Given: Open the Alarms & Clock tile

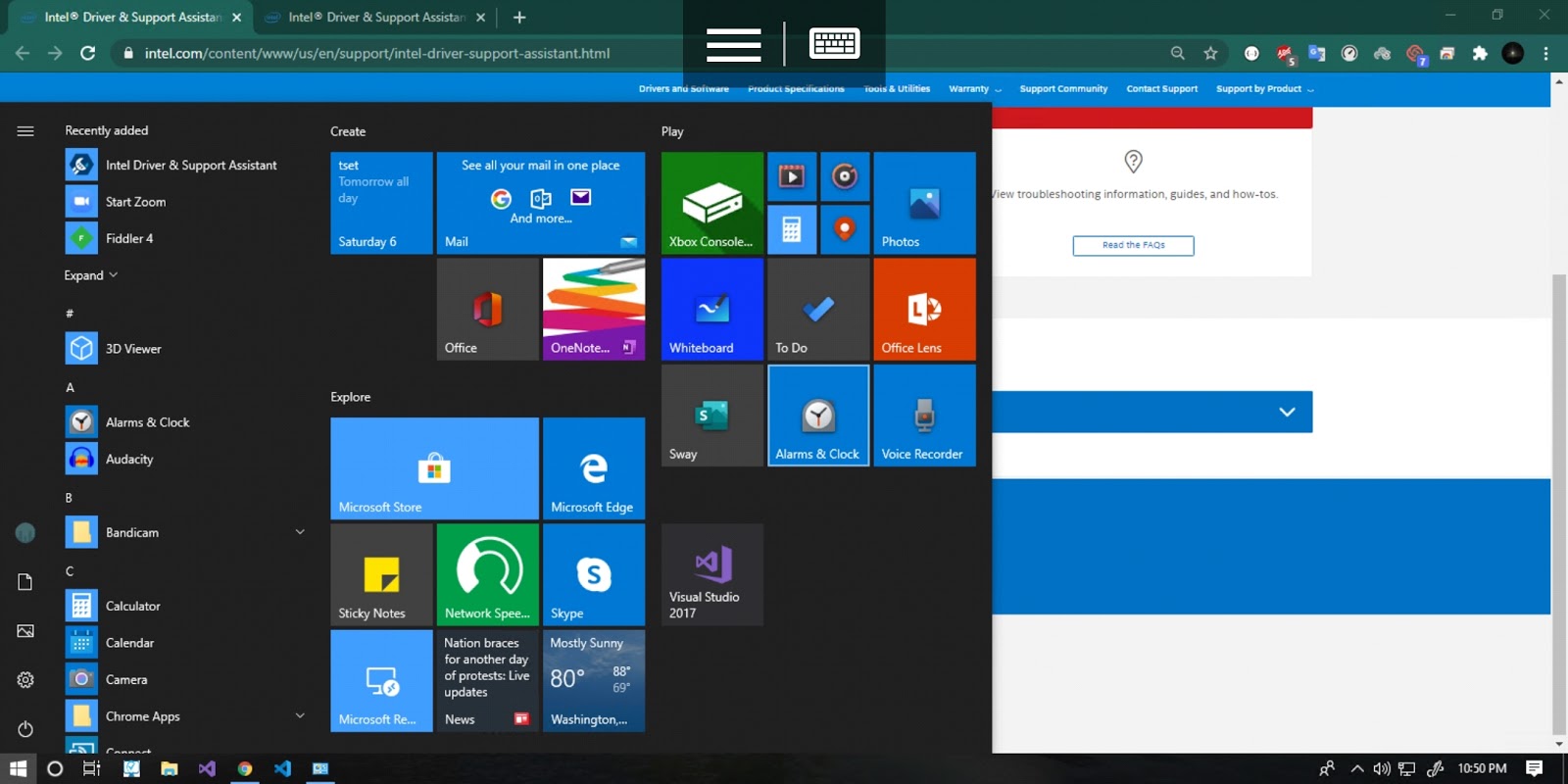Looking at the screenshot, I should pos(818,416).
